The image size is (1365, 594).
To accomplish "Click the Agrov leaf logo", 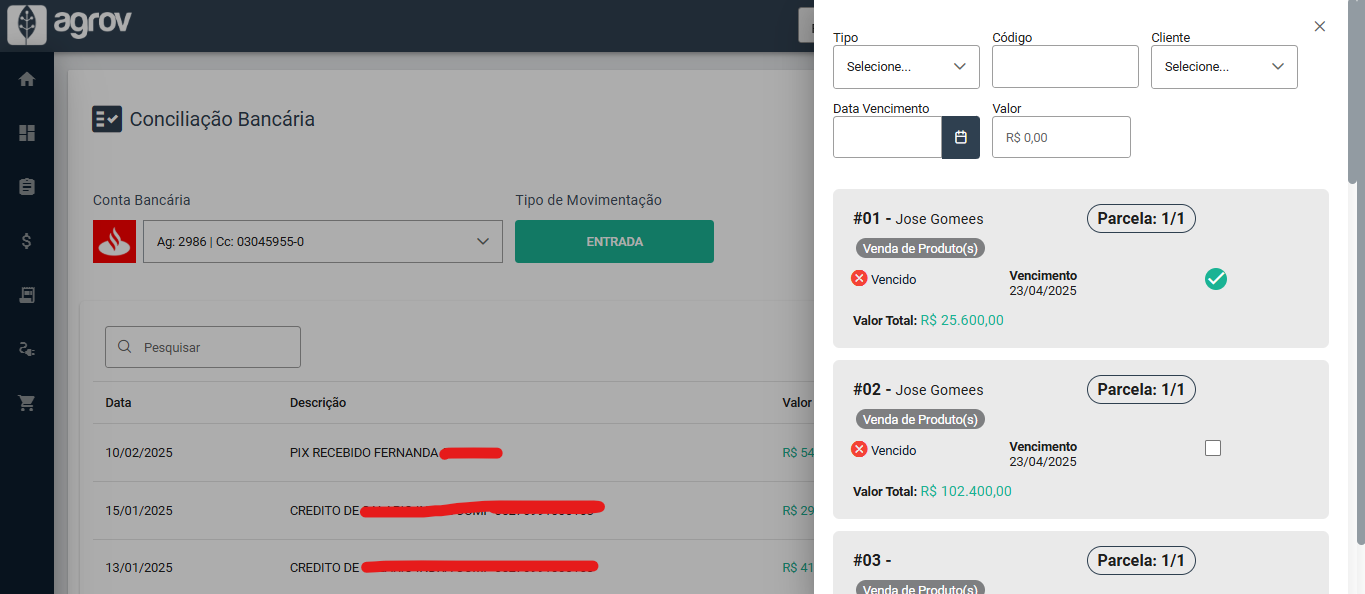I will (27, 25).
